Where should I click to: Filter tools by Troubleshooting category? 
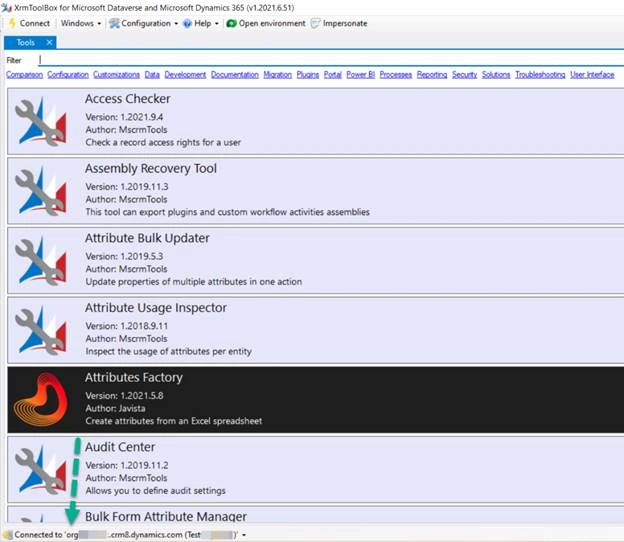[x=540, y=75]
